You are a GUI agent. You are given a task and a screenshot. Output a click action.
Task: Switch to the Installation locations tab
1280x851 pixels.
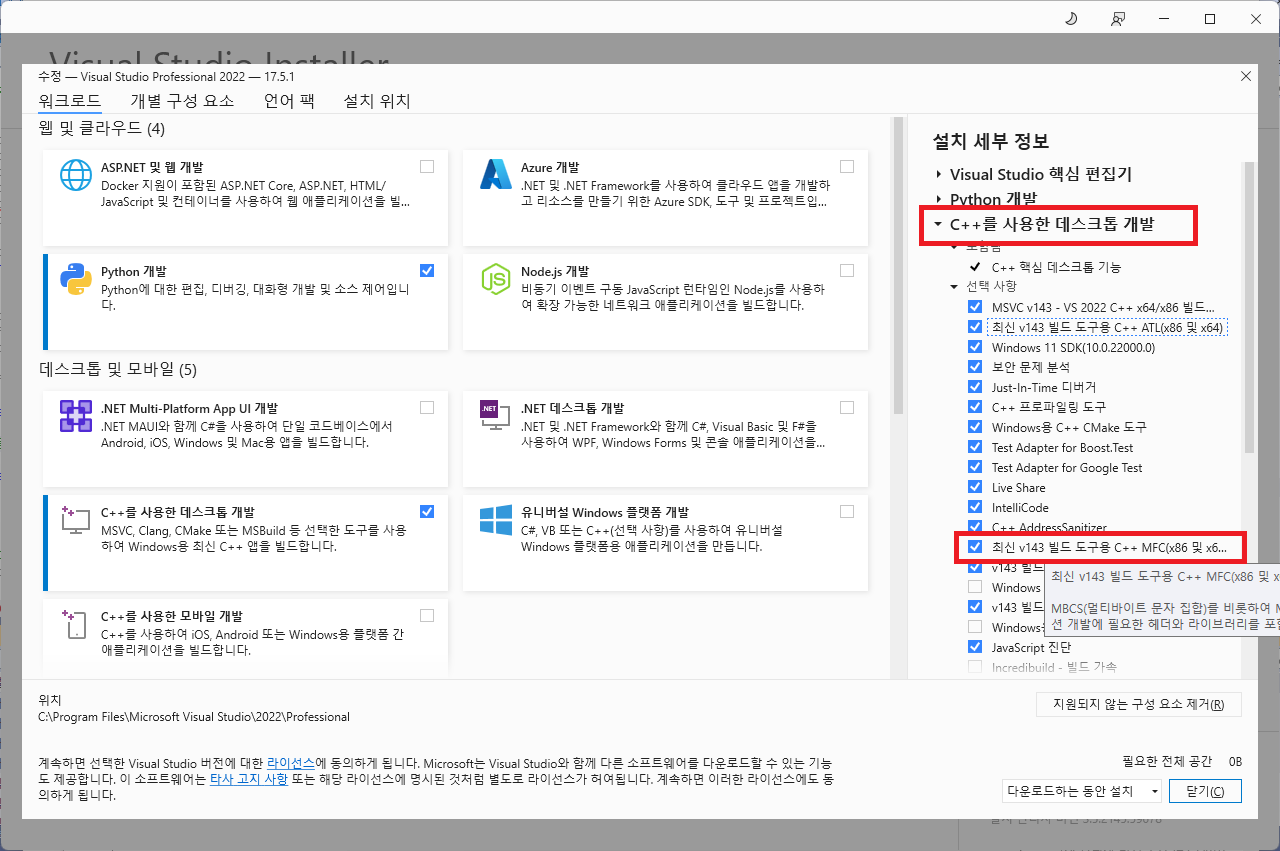click(377, 101)
